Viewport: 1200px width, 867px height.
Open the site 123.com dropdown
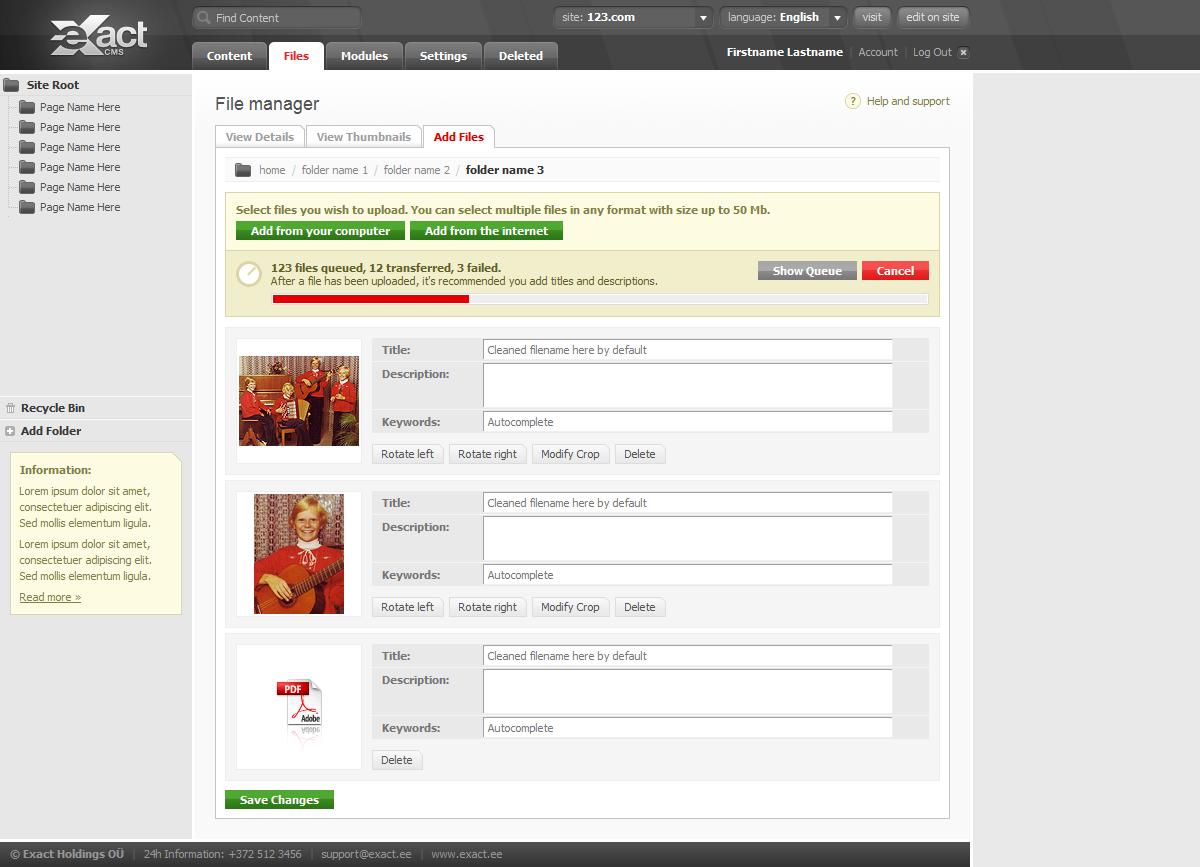(x=633, y=17)
